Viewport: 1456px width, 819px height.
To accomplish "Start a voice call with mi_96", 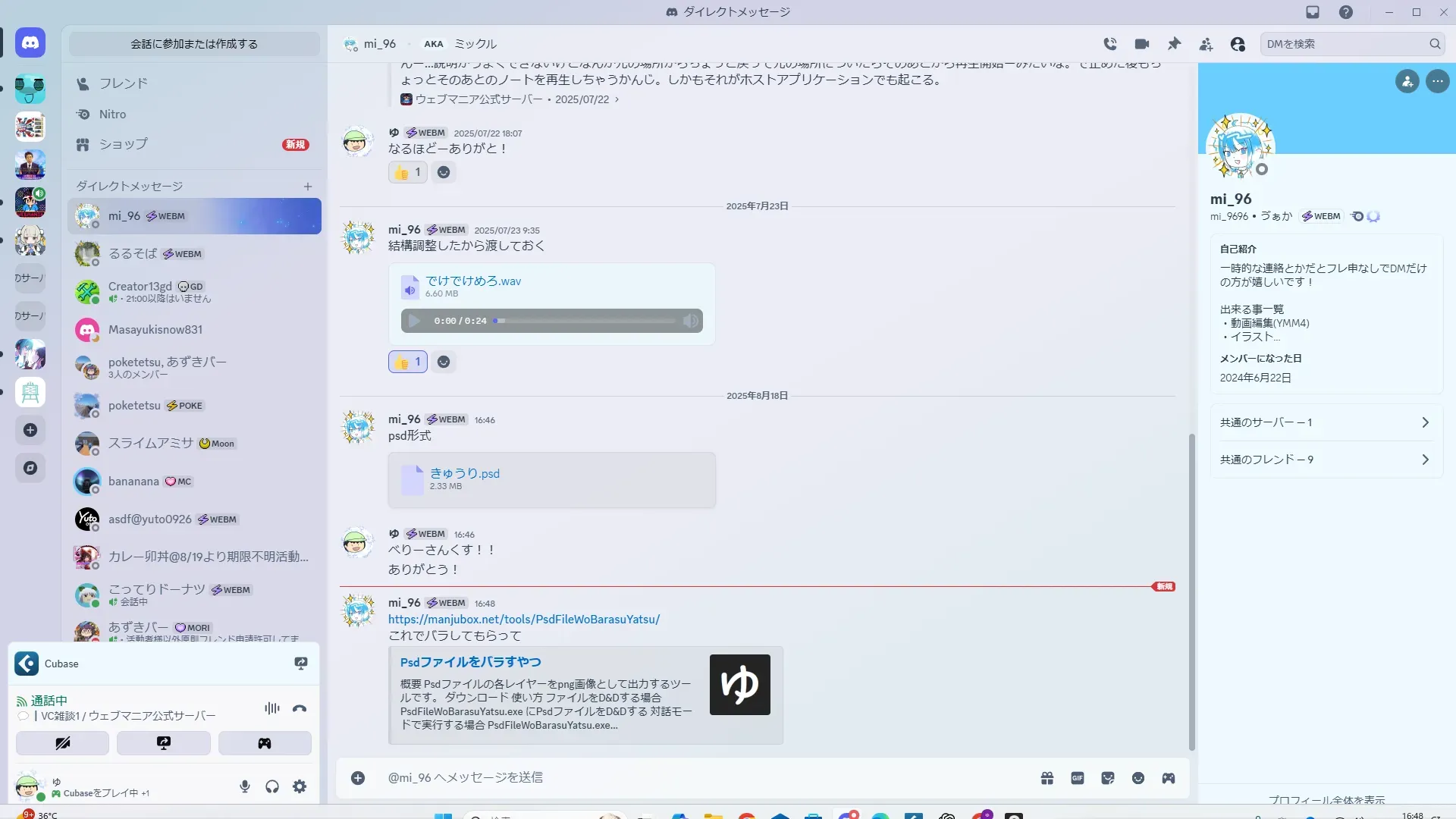I will (1110, 44).
